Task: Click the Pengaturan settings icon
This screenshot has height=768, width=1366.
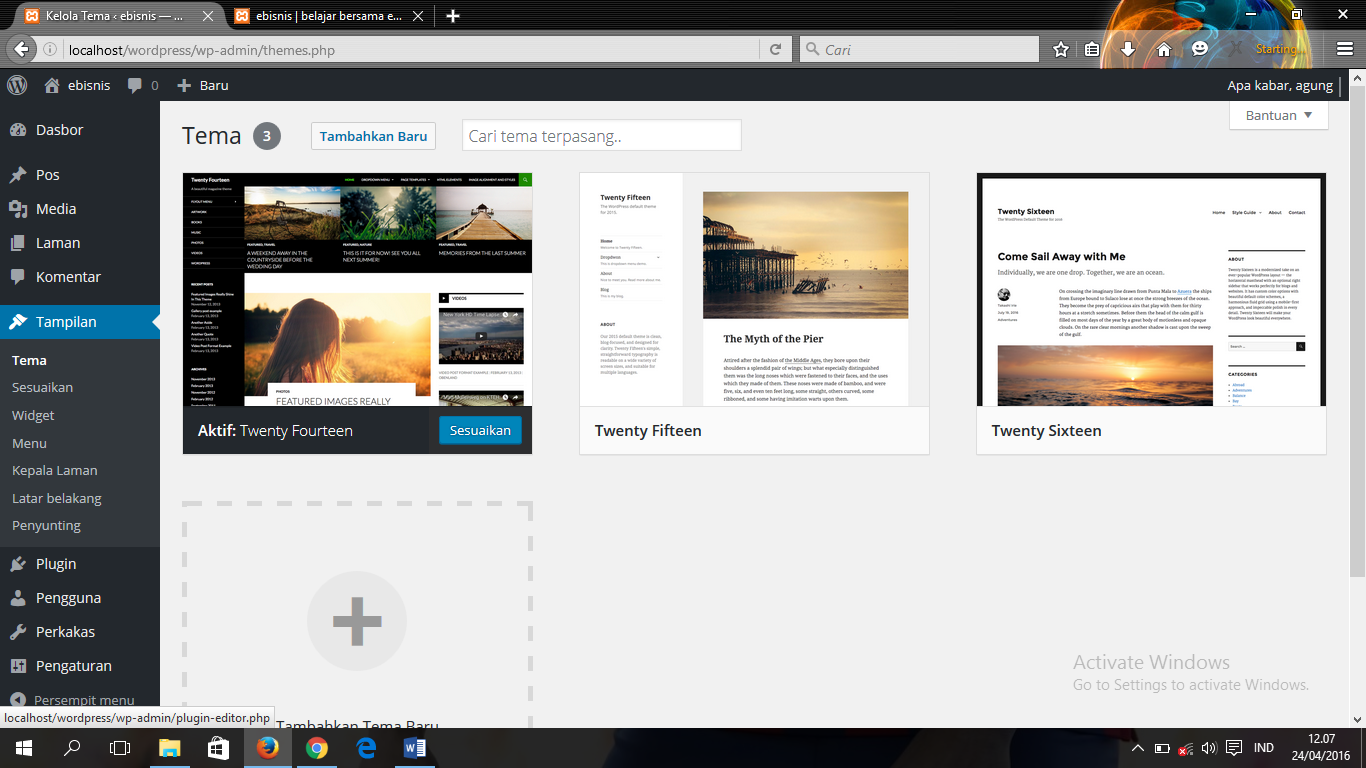Action: click(x=18, y=666)
